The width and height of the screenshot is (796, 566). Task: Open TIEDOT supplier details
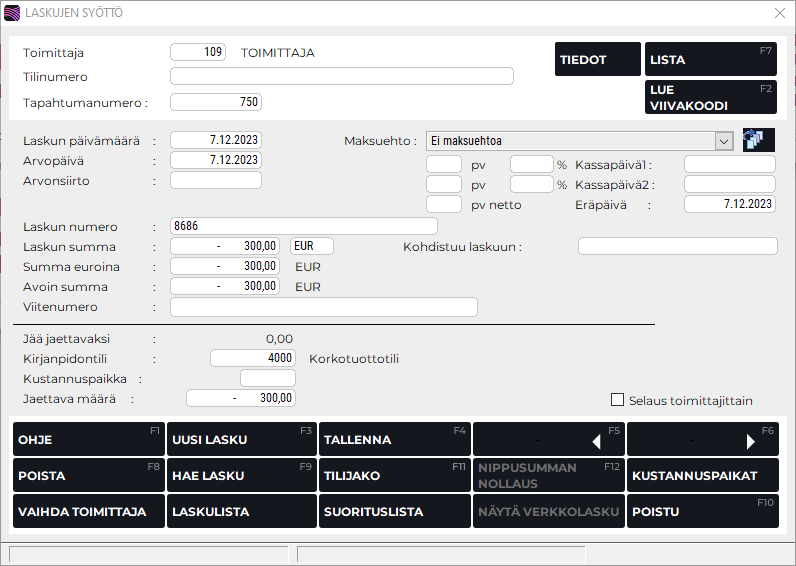pyautogui.click(x=597, y=60)
